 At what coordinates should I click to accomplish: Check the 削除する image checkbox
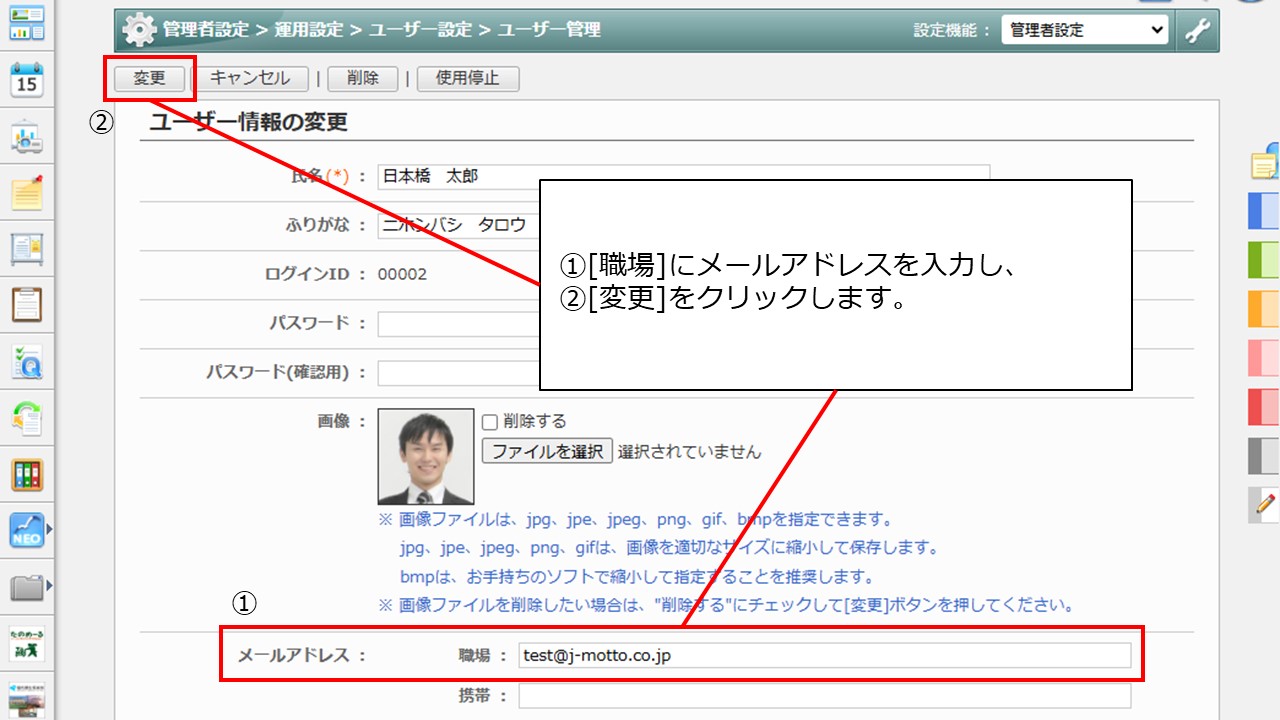[490, 422]
